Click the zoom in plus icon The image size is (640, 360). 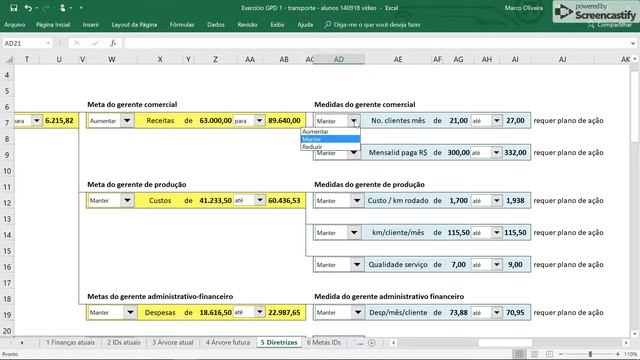pyautogui.click(x=618, y=354)
